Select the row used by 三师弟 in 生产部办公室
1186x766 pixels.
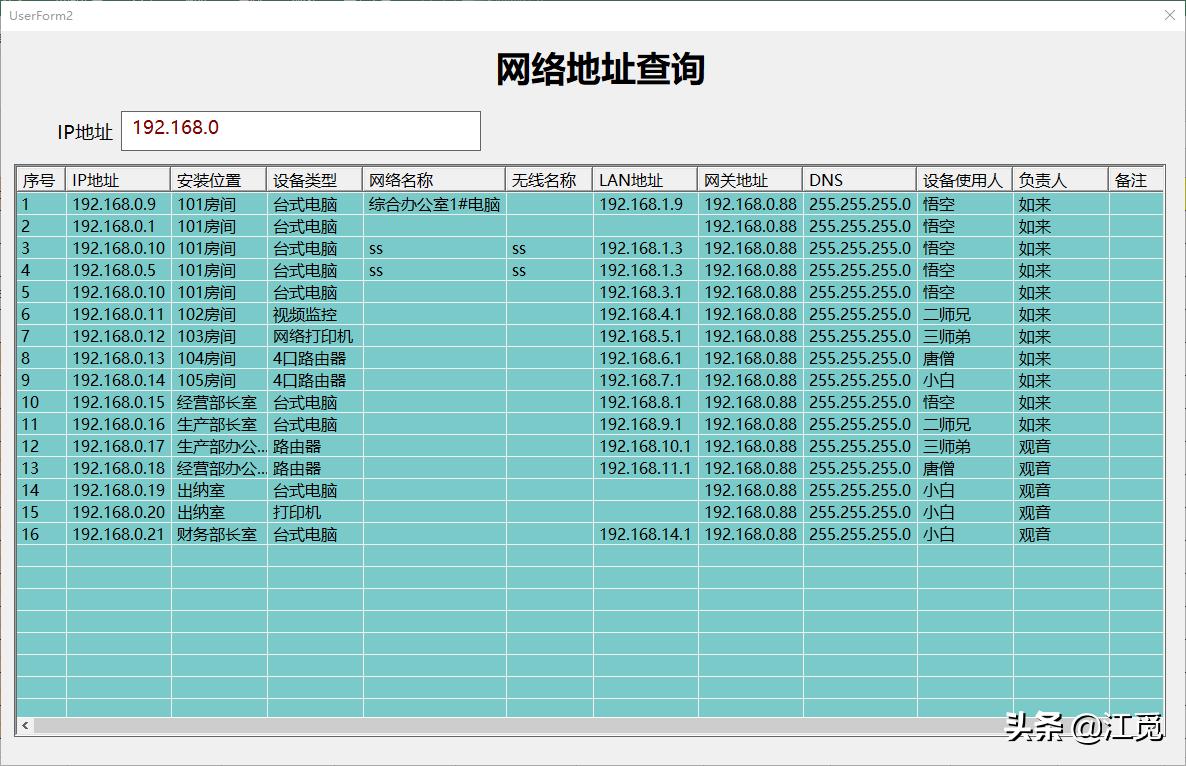pyautogui.click(x=300, y=446)
